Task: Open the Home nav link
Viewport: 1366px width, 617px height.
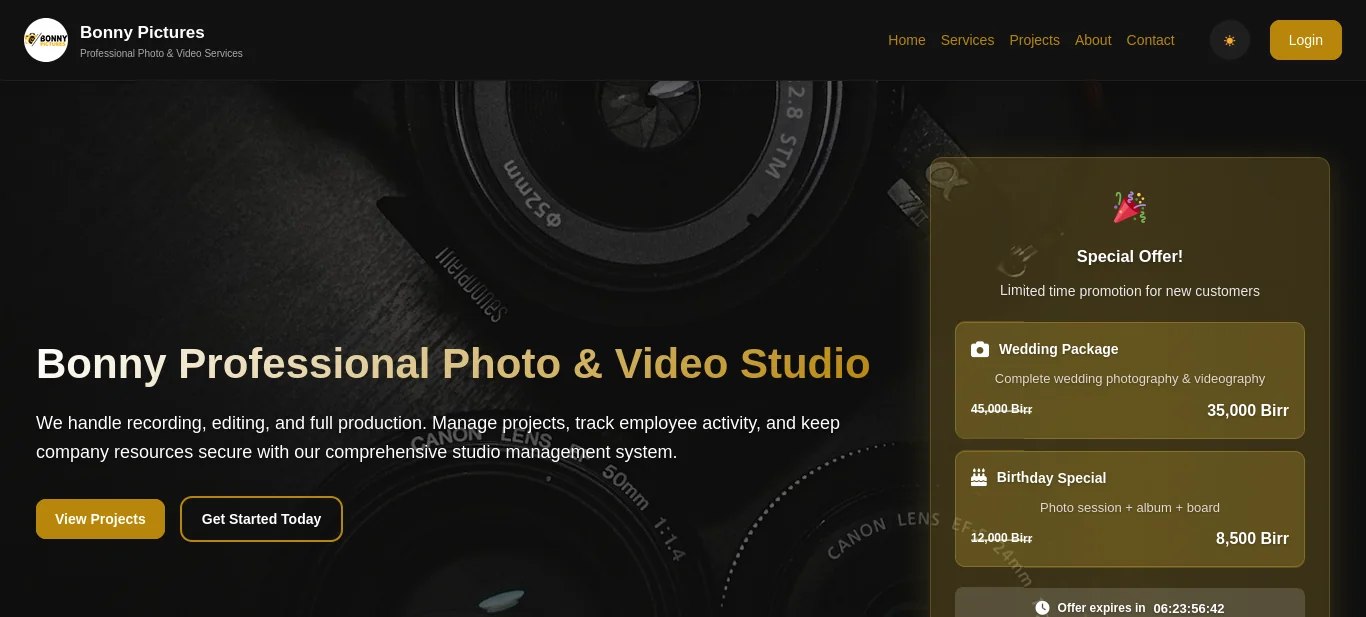Action: (907, 40)
